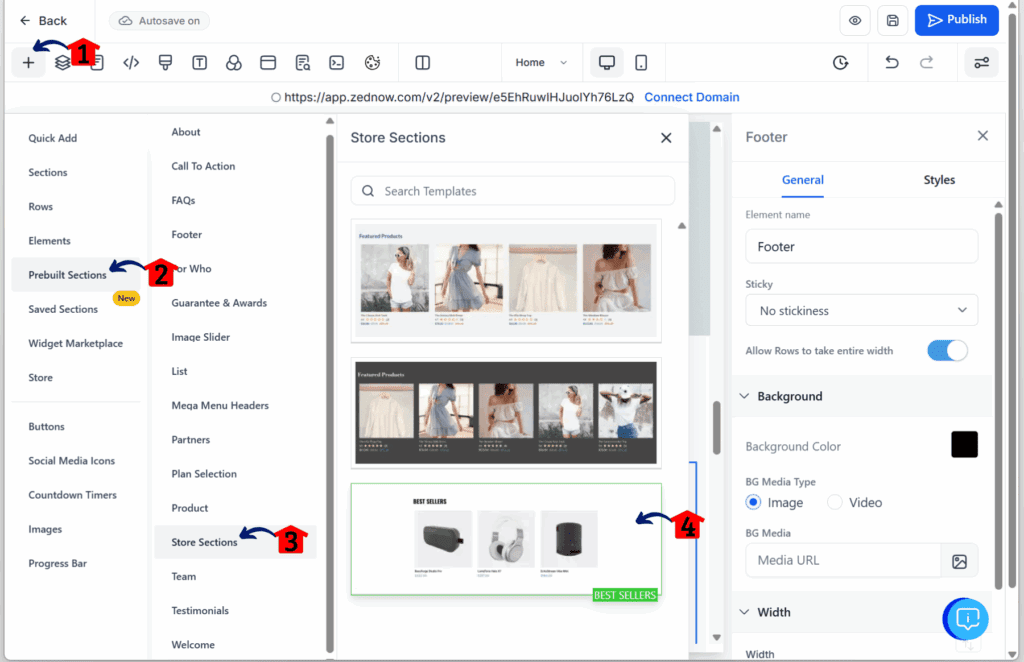Click the preview eye icon
Image resolution: width=1024 pixels, height=662 pixels.
click(855, 21)
